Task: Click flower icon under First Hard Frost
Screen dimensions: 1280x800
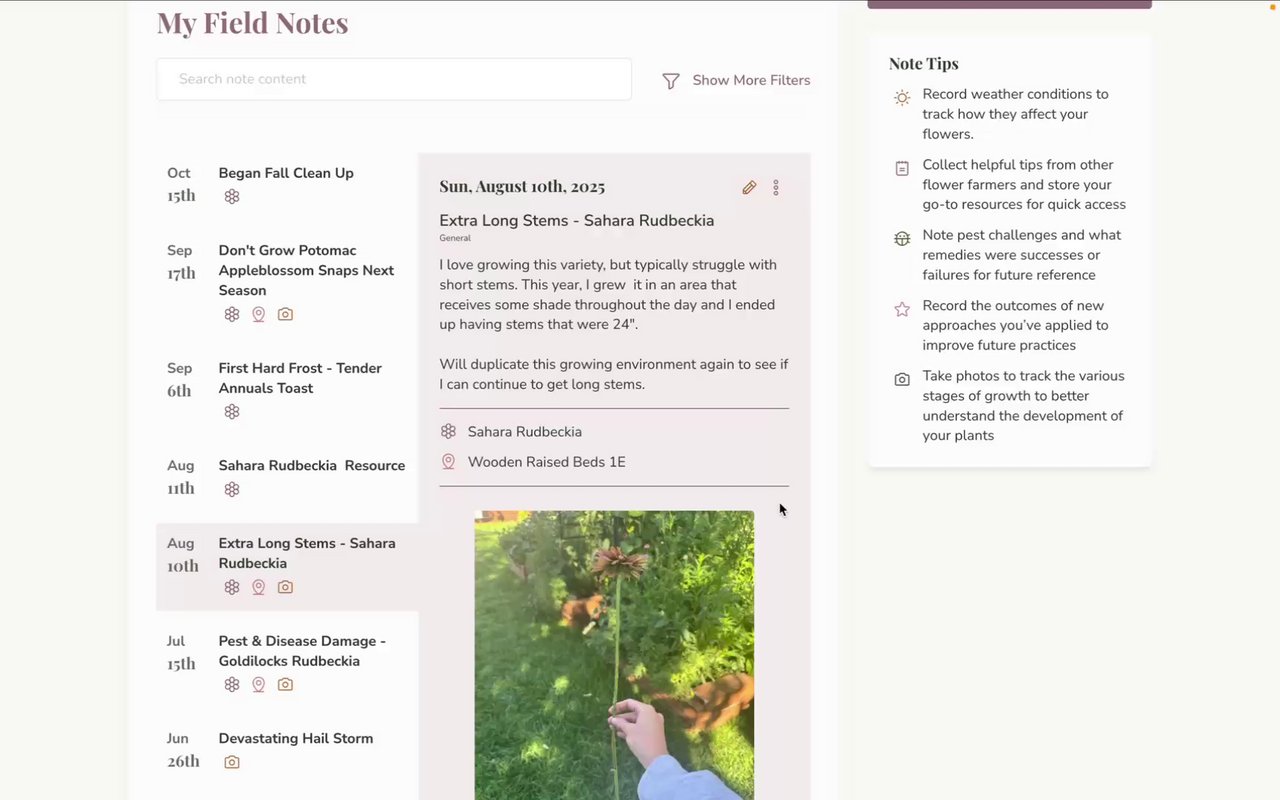Action: pyautogui.click(x=232, y=412)
